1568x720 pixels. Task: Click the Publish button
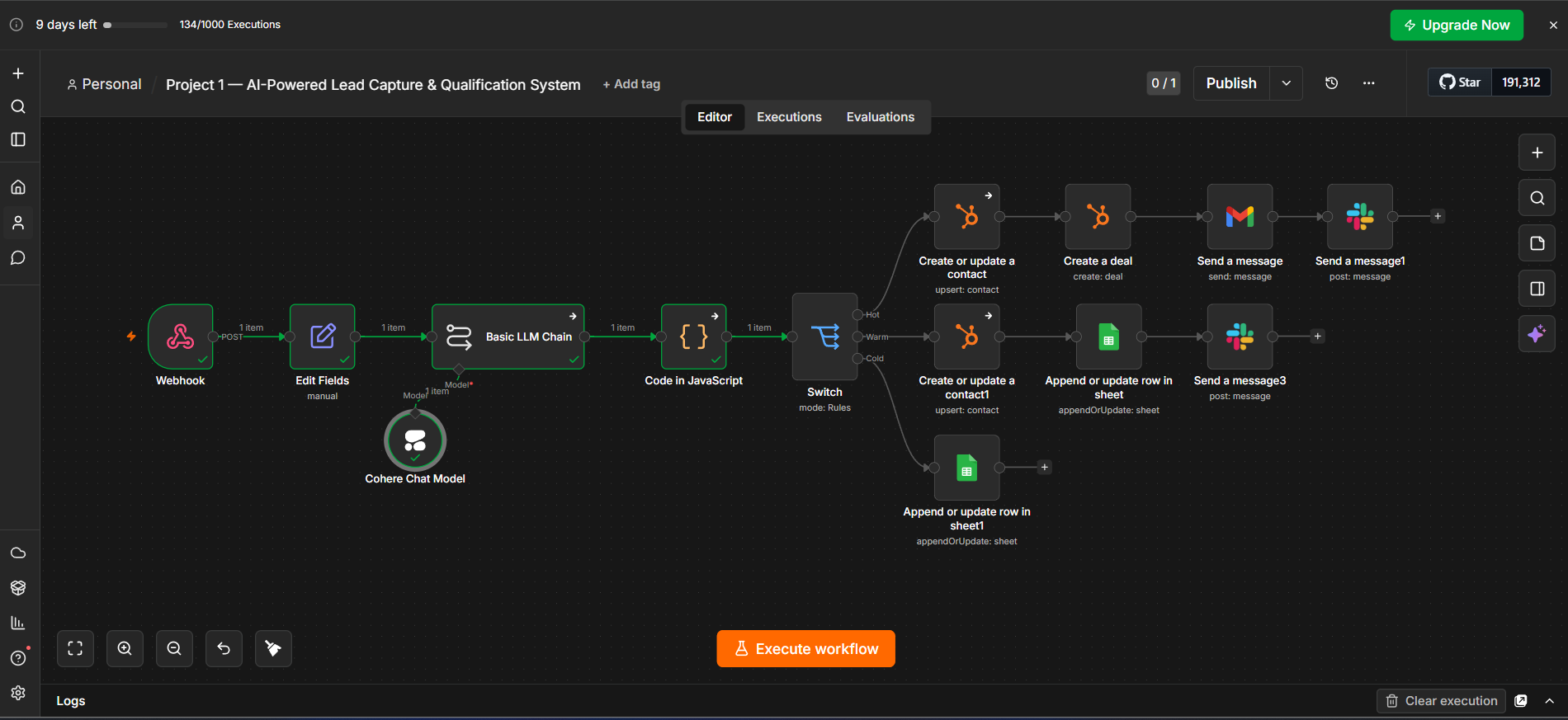pyautogui.click(x=1231, y=83)
